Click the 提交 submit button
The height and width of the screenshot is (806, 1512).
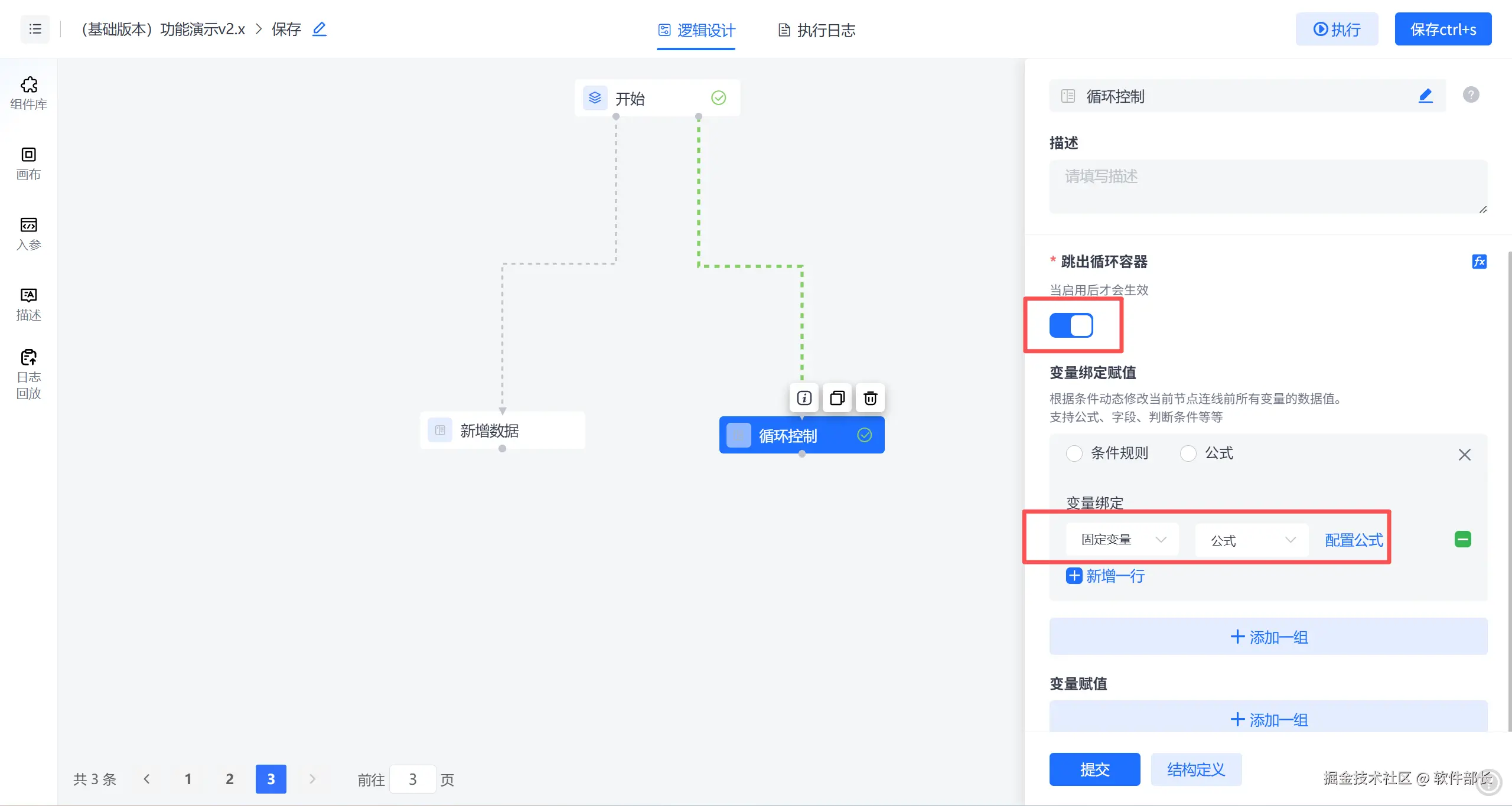point(1094,769)
